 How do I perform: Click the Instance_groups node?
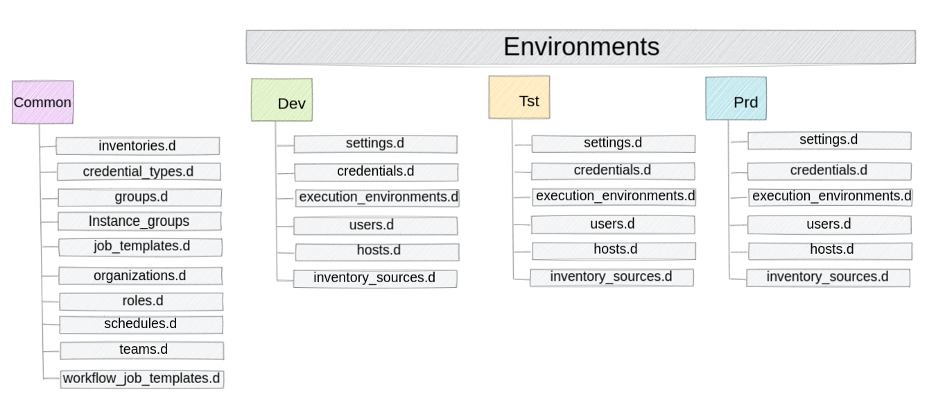139,221
